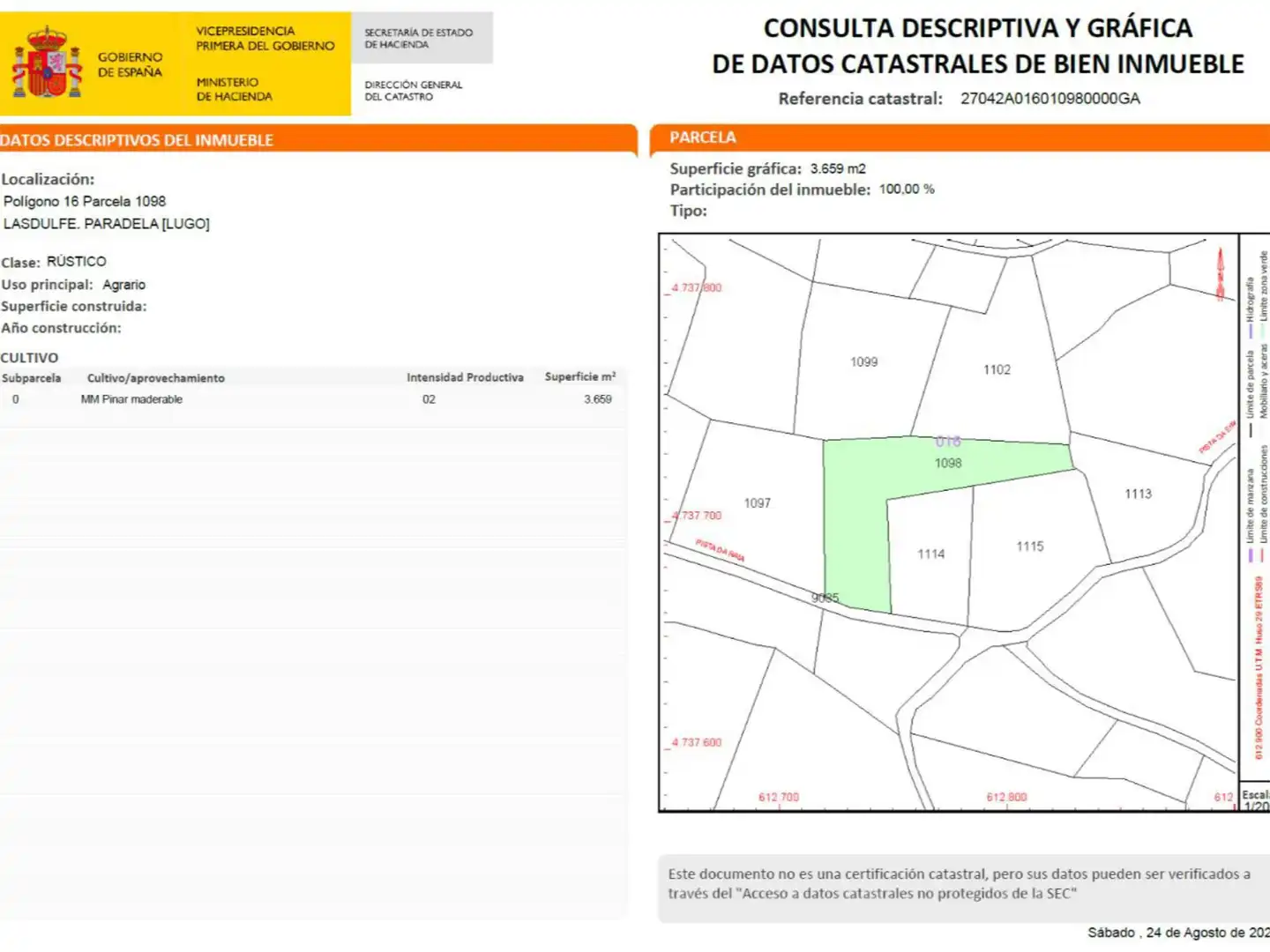
Task: Click parcel 1113 on the map
Action: [1138, 495]
